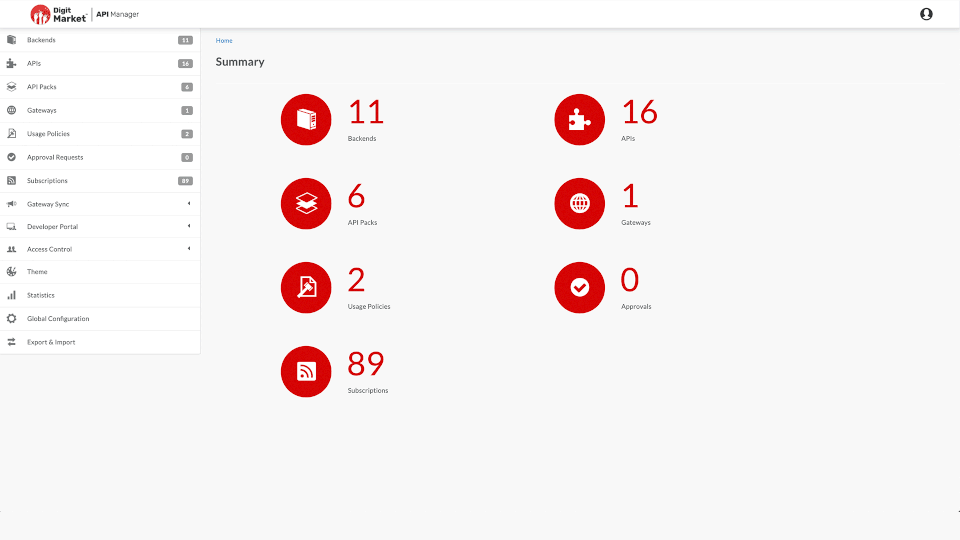Click the Subscriptions feed sidebar icon
This screenshot has width=960, height=540.
point(12,181)
